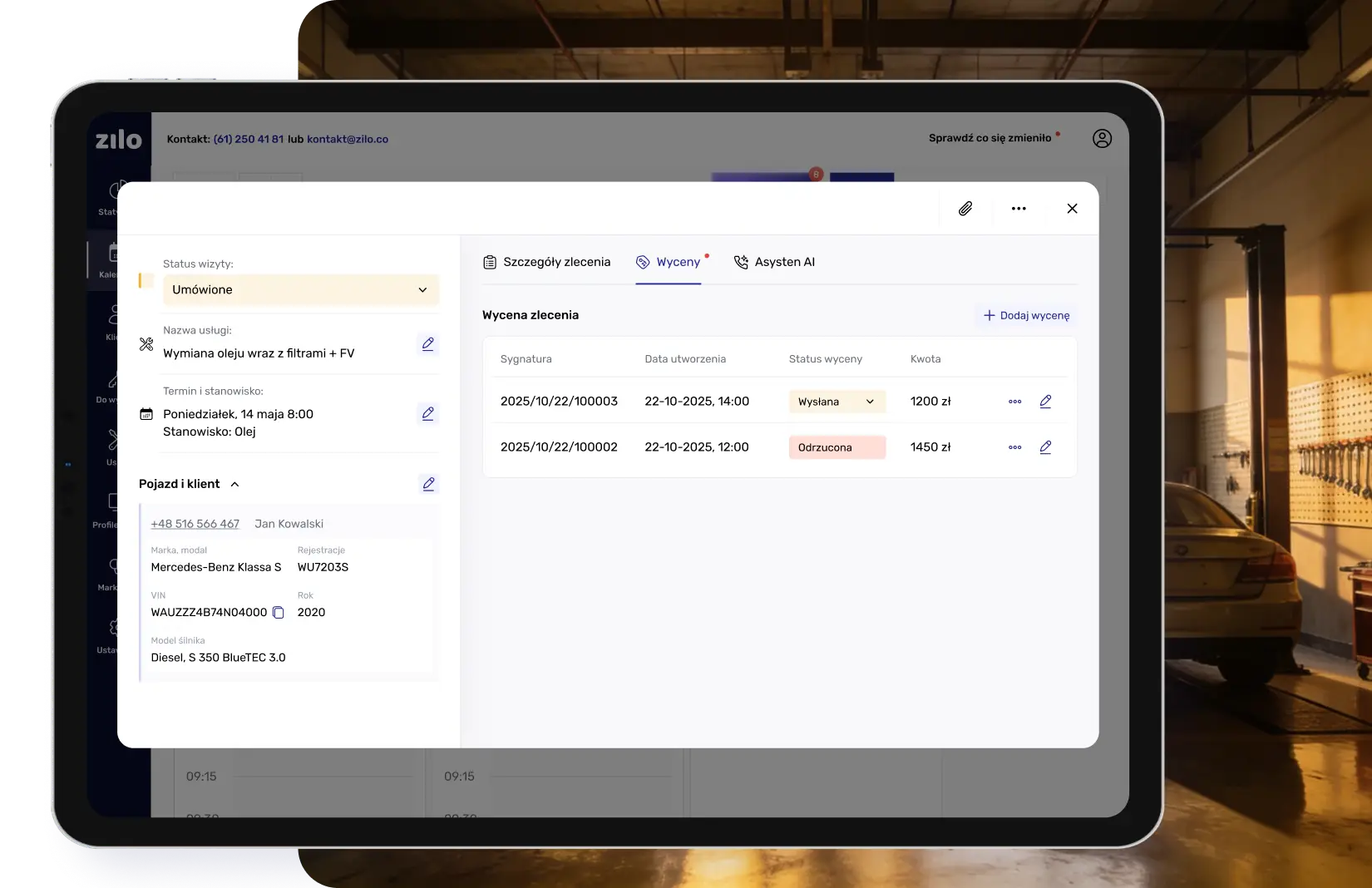The height and width of the screenshot is (888, 1372).
Task: Click creation date 22-10-2025, 12:00
Action: [697, 447]
